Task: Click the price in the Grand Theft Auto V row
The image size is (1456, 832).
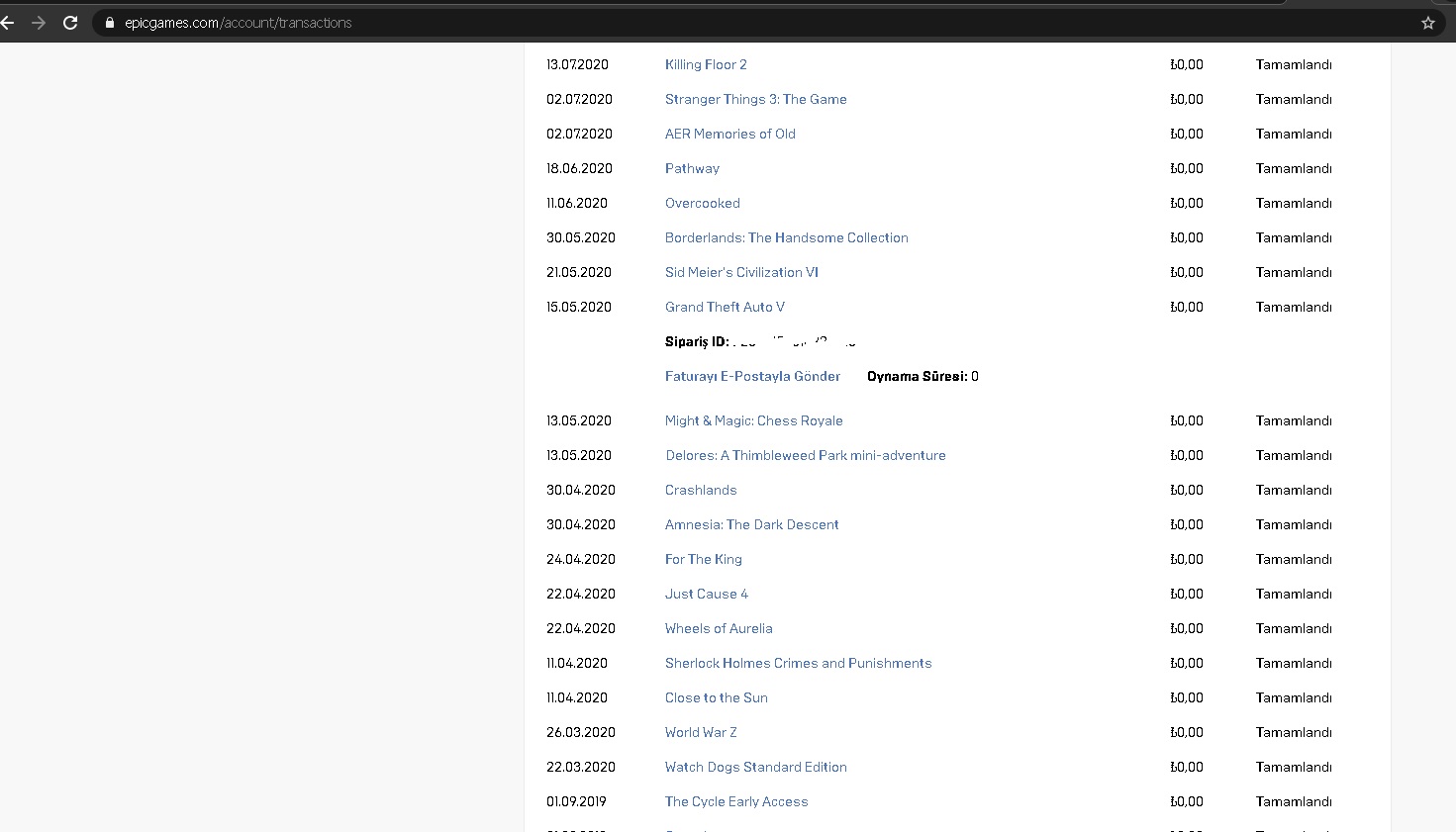Action: 1187,307
